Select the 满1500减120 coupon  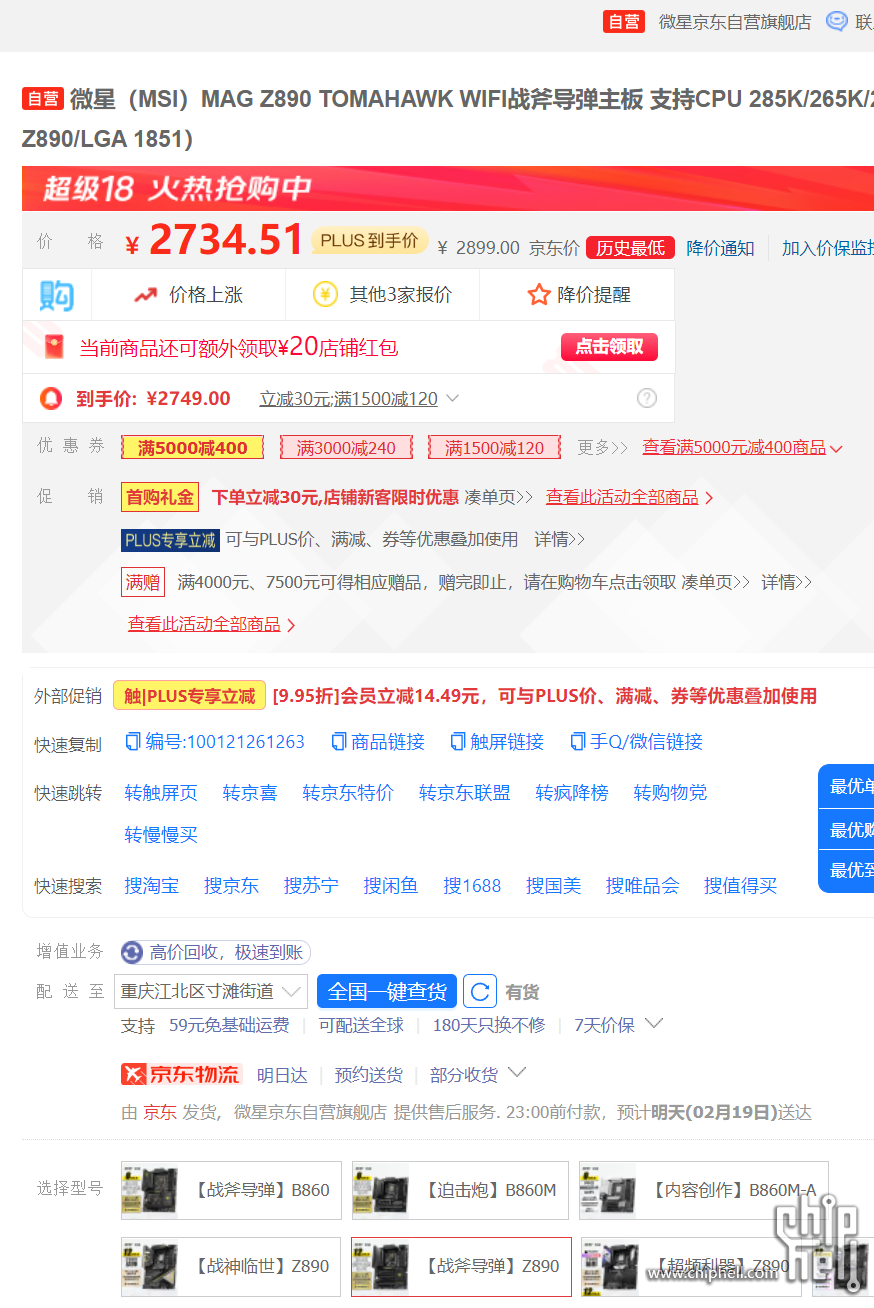click(x=494, y=448)
